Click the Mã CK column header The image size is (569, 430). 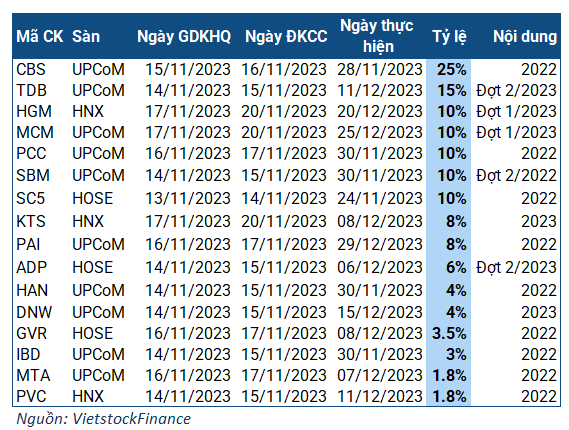click(x=40, y=37)
